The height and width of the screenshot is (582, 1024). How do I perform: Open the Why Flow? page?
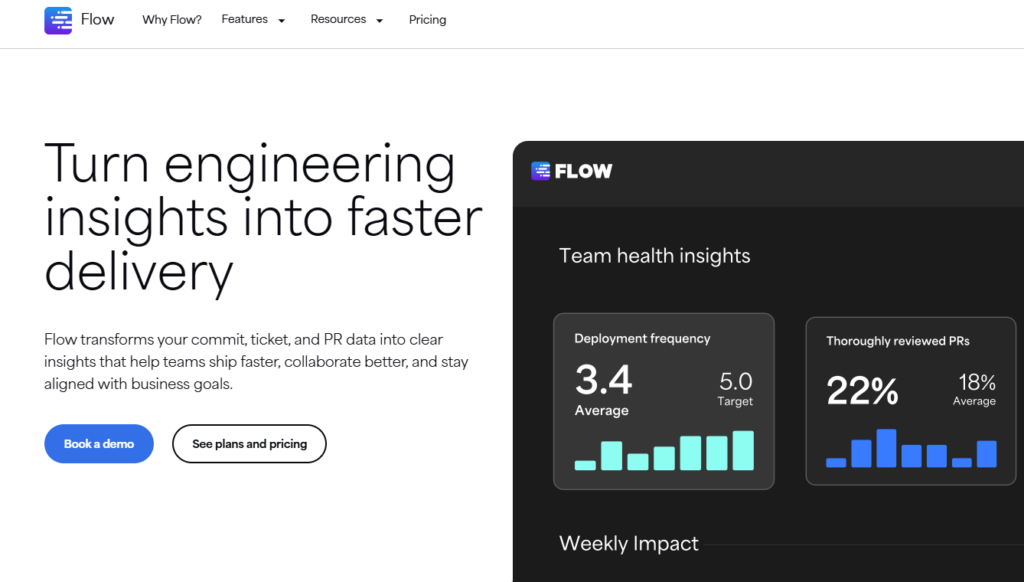coord(172,20)
